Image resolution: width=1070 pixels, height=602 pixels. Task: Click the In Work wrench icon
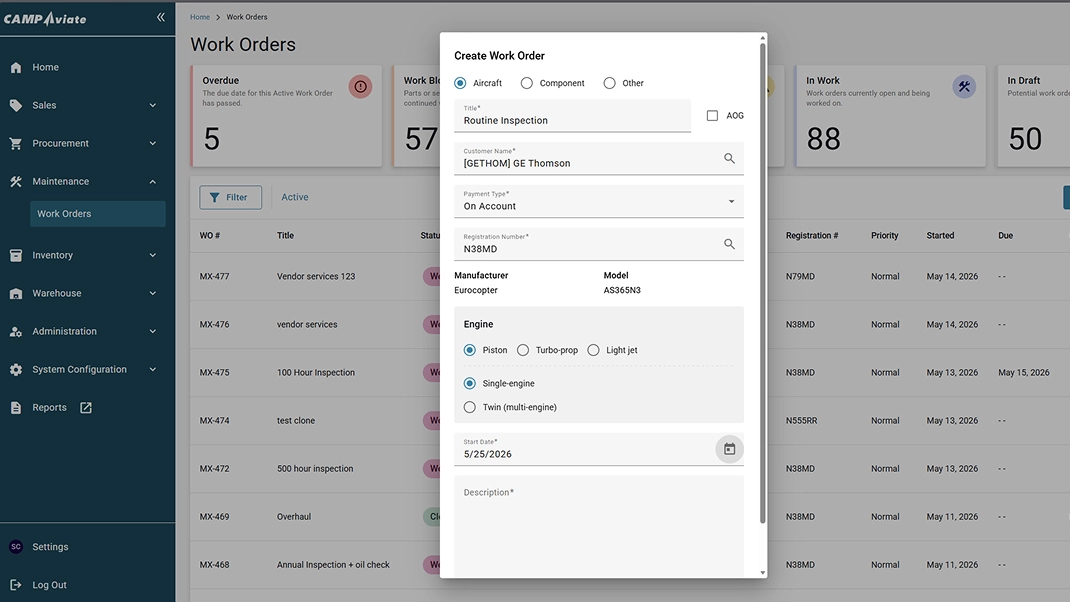coord(964,87)
